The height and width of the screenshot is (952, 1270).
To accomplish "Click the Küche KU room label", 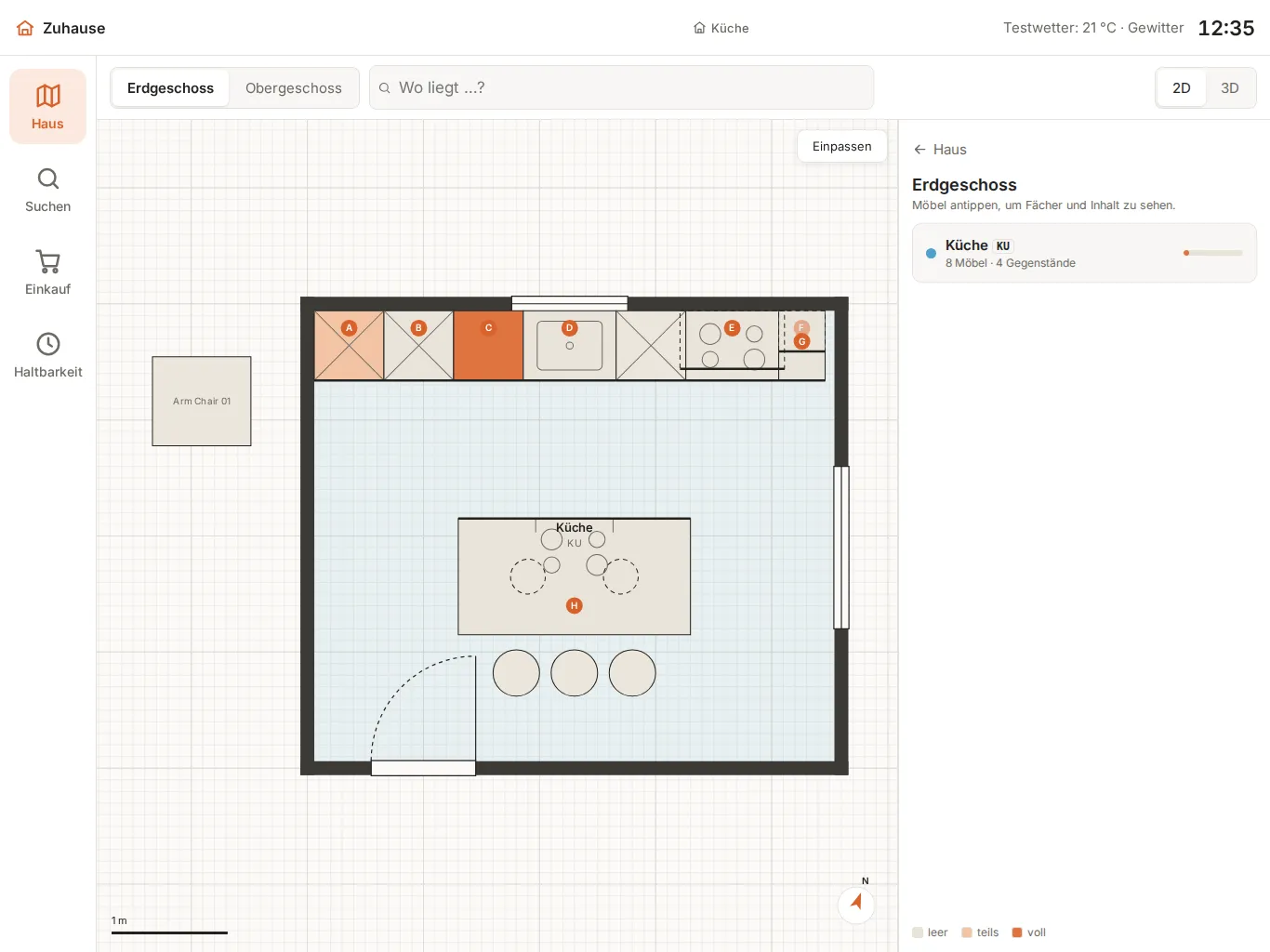I will [575, 535].
